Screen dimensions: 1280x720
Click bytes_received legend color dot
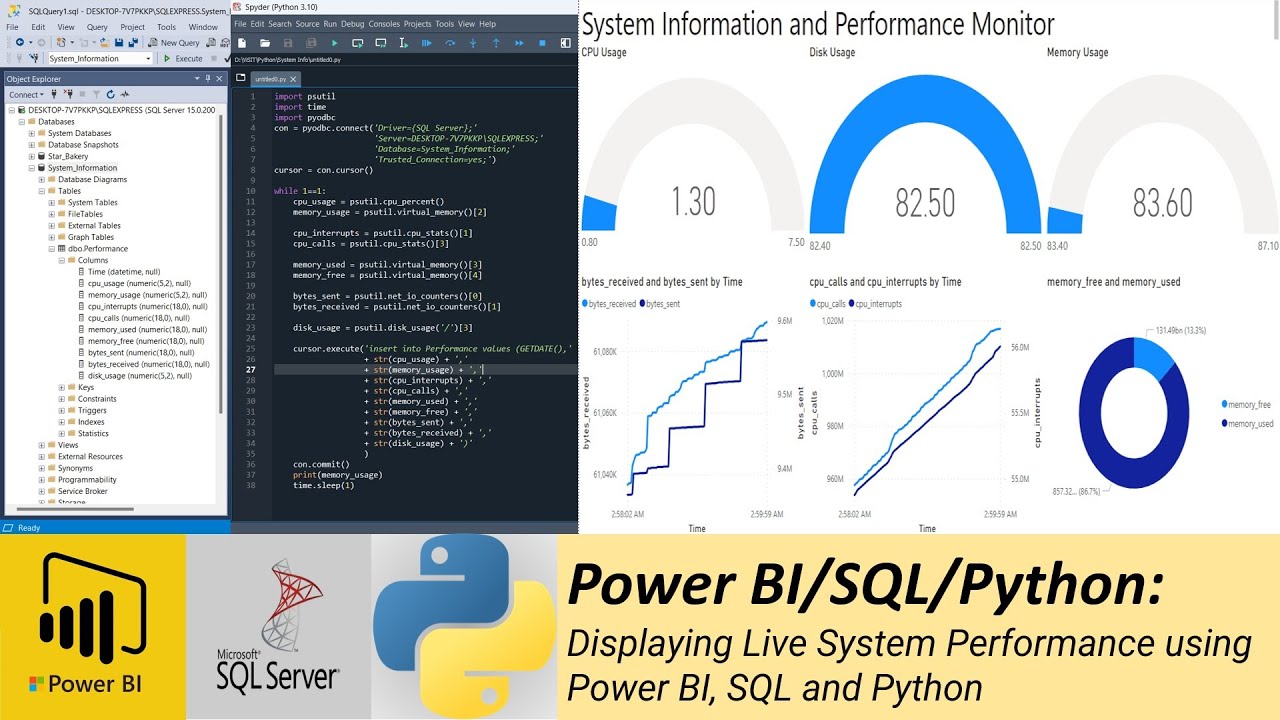pyautogui.click(x=585, y=303)
